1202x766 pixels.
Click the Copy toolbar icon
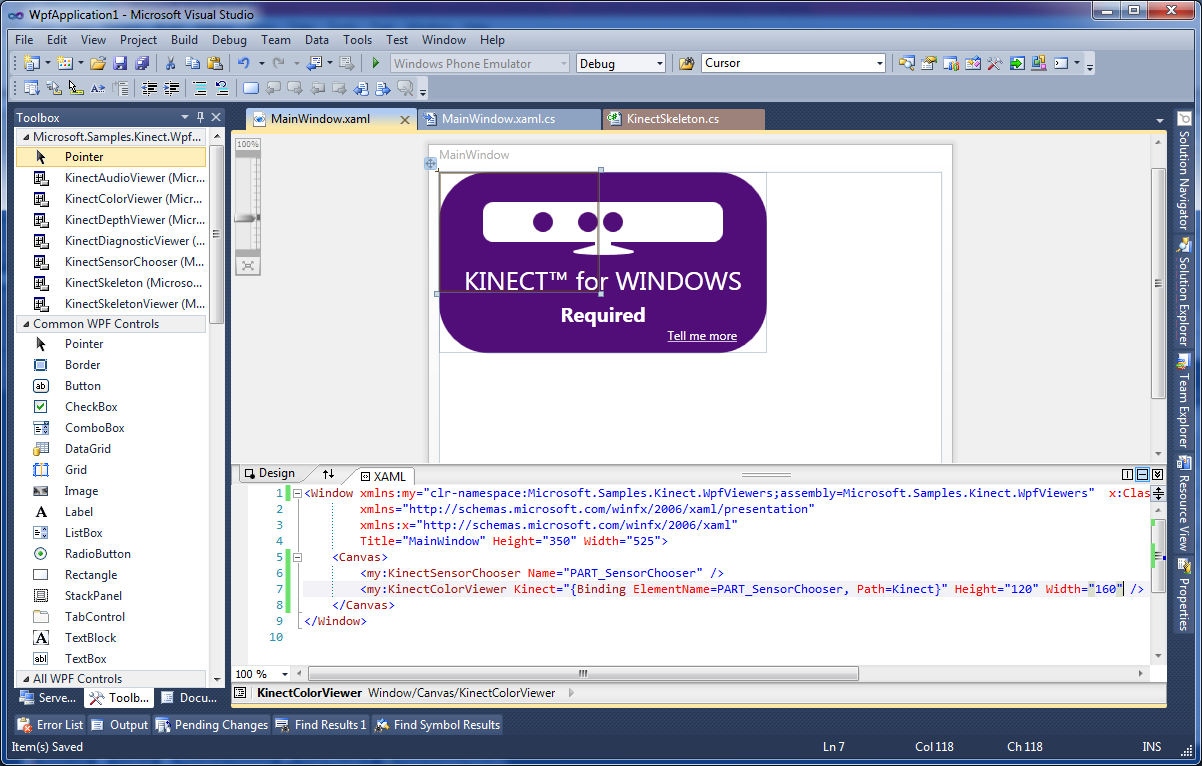[193, 63]
